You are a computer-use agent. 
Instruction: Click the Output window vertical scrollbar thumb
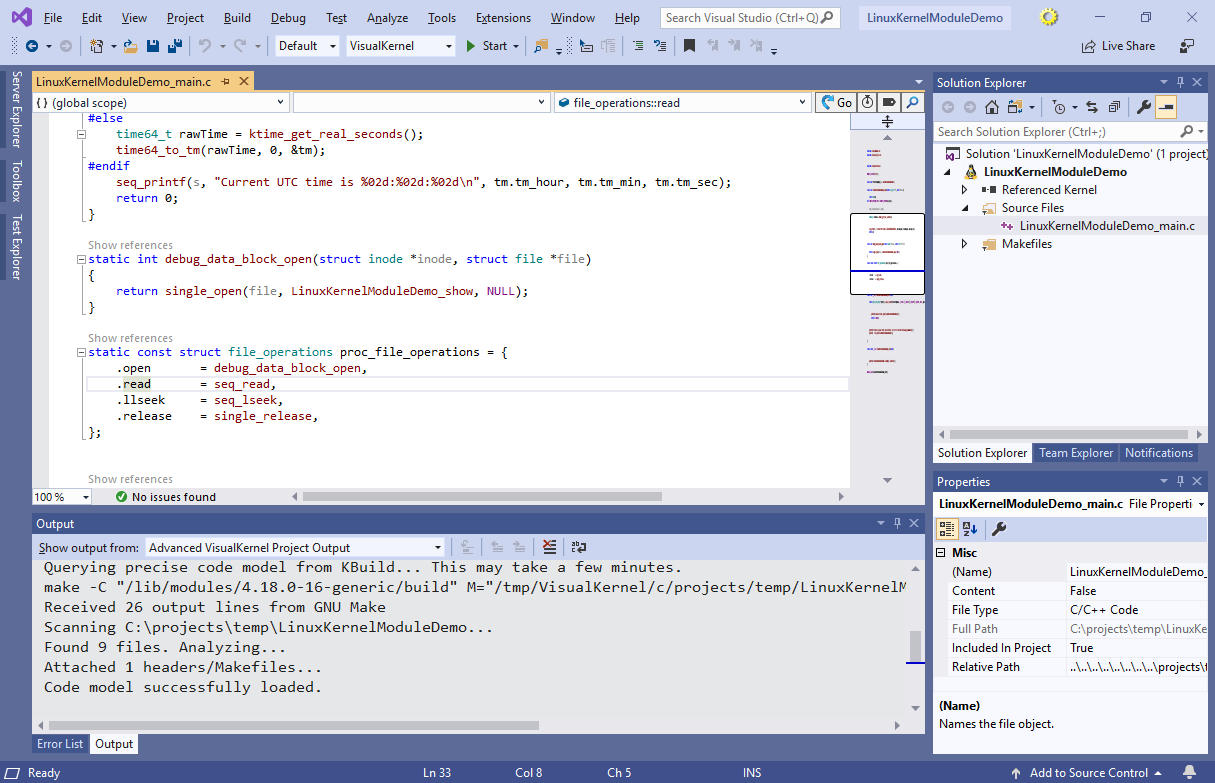tap(915, 646)
